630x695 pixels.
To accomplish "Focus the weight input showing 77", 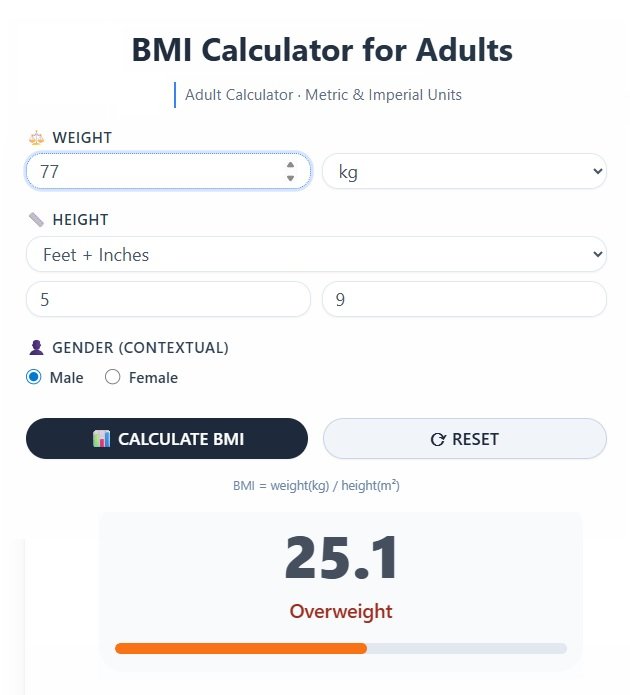I will [168, 172].
